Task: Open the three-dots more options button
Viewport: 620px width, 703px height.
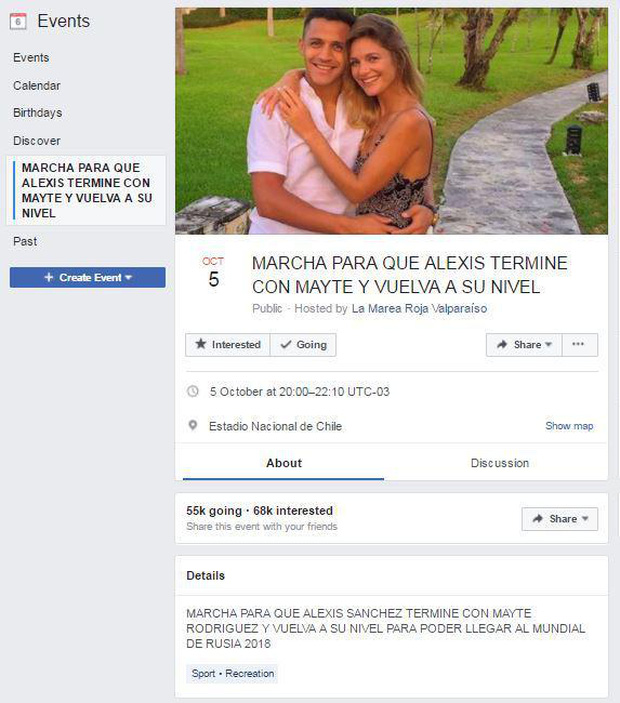Action: point(579,344)
